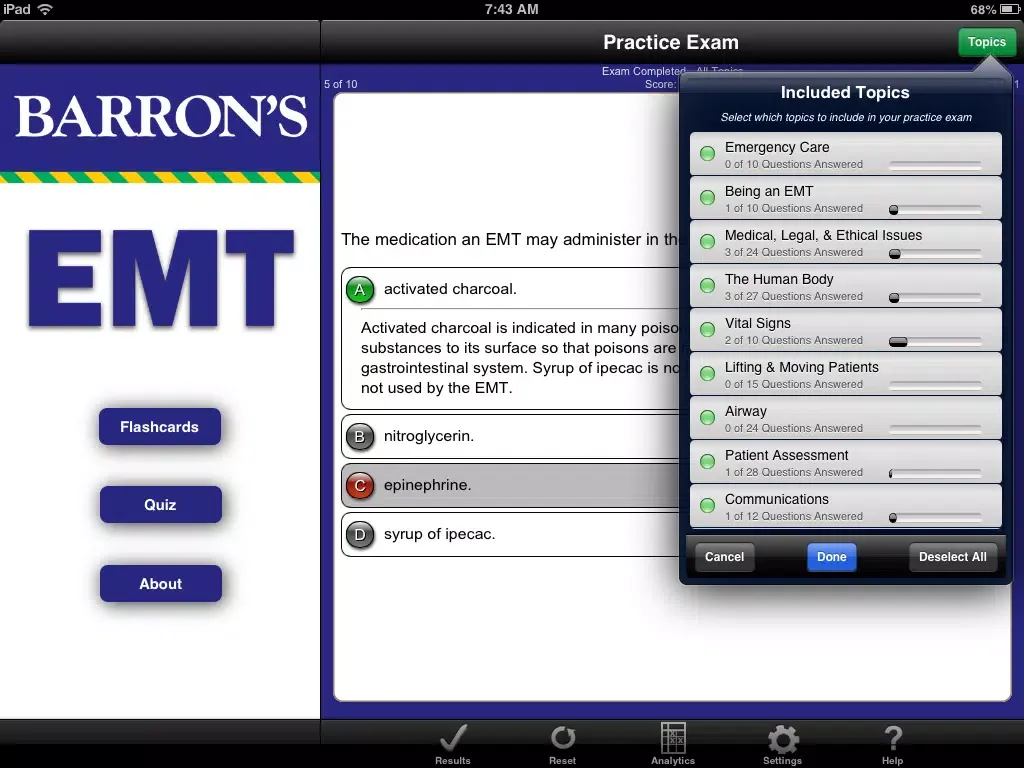Click Being an EMT progress bar

(935, 210)
